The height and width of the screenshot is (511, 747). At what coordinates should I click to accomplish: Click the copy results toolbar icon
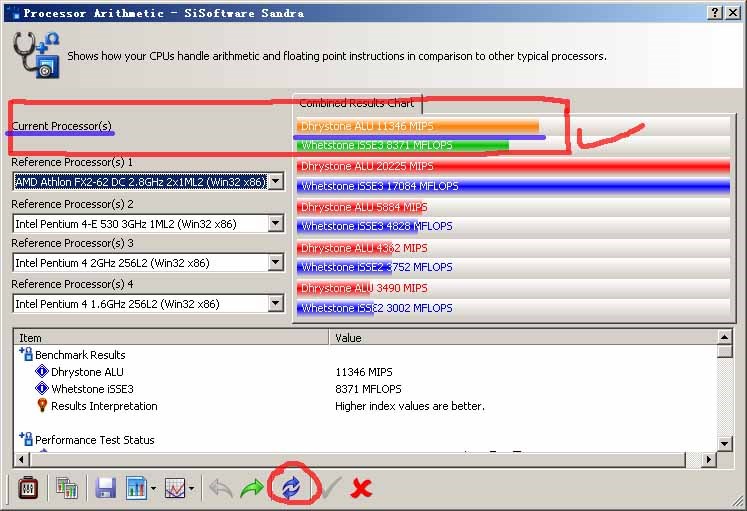[x=67, y=488]
